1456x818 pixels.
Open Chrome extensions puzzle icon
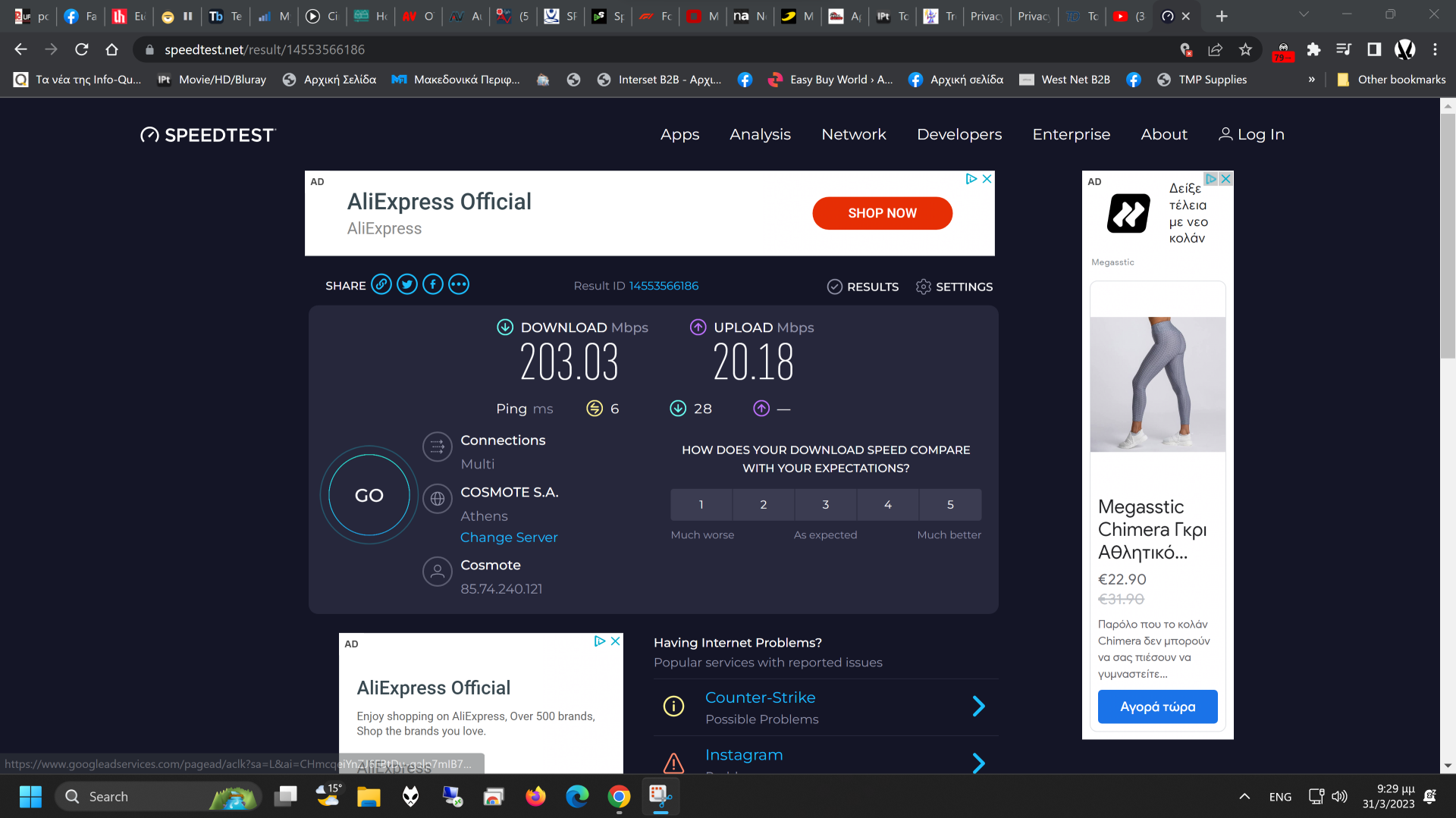1313,49
